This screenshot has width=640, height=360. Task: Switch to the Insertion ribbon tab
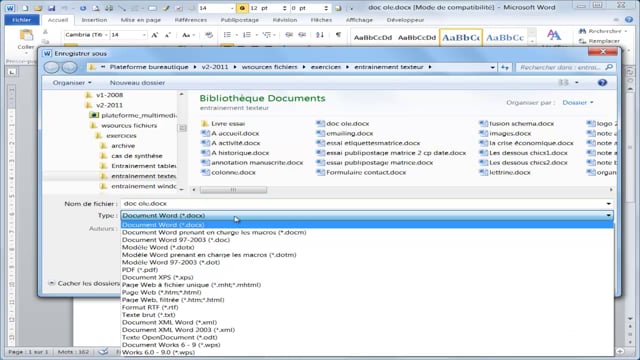(94, 20)
